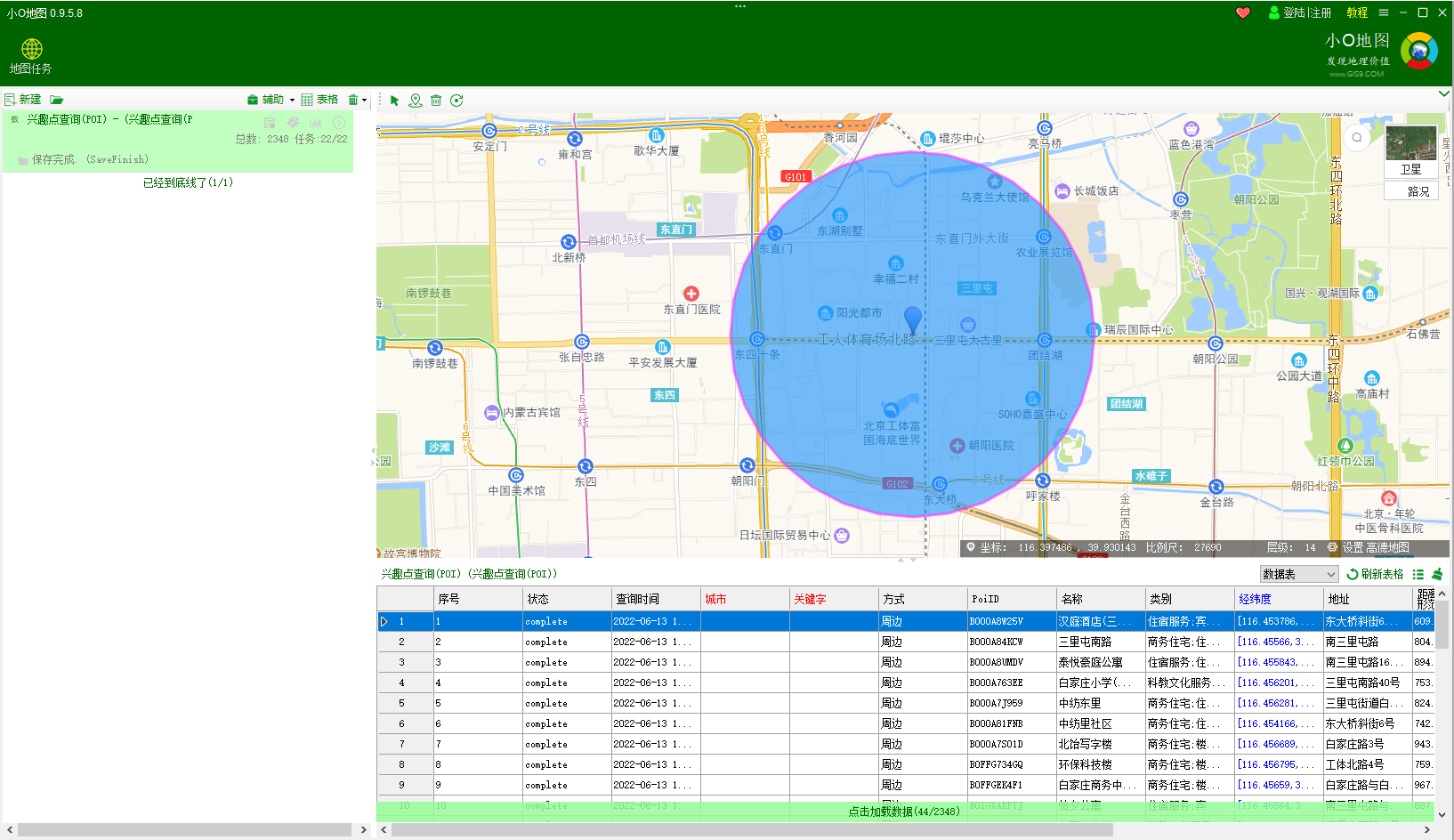Viewport: 1454px width, 840px height.
Task: Click the circular refresh icon on map toolbar
Action: click(456, 101)
